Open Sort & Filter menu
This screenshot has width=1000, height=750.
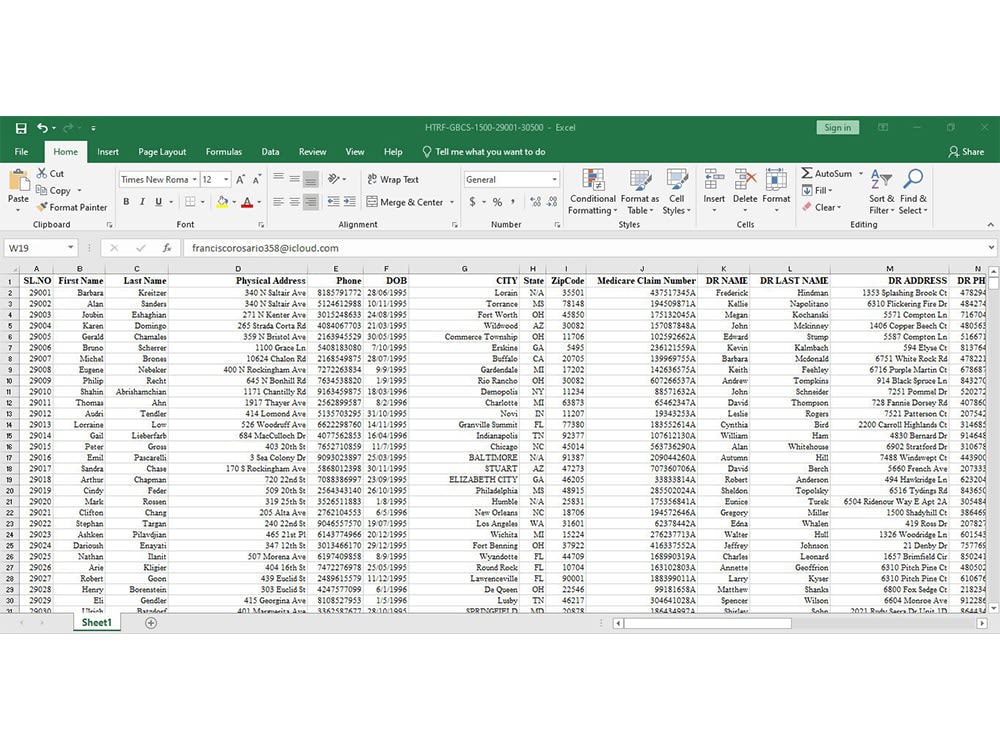881,191
